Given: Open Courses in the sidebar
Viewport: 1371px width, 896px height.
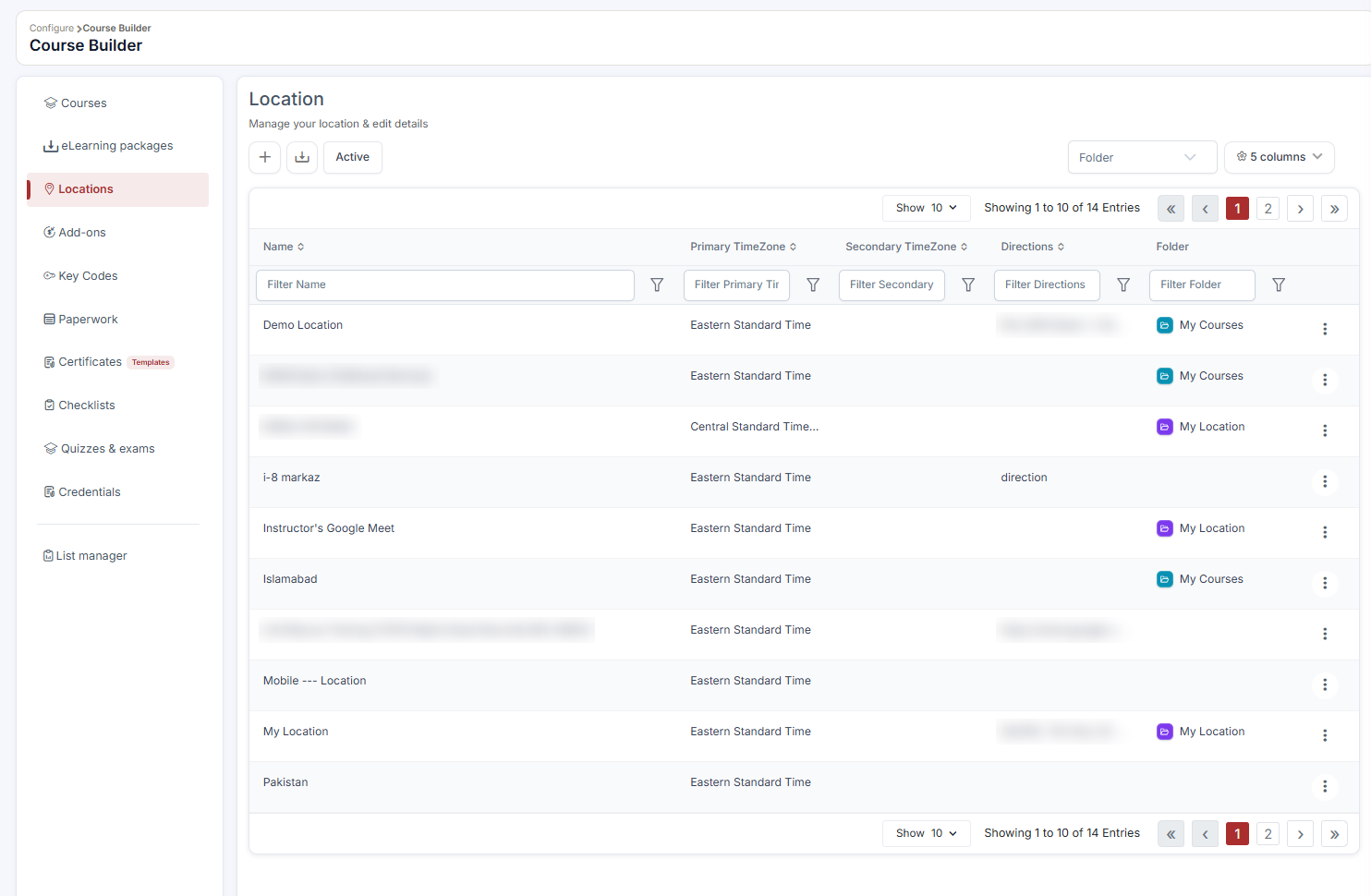Looking at the screenshot, I should click(x=118, y=103).
